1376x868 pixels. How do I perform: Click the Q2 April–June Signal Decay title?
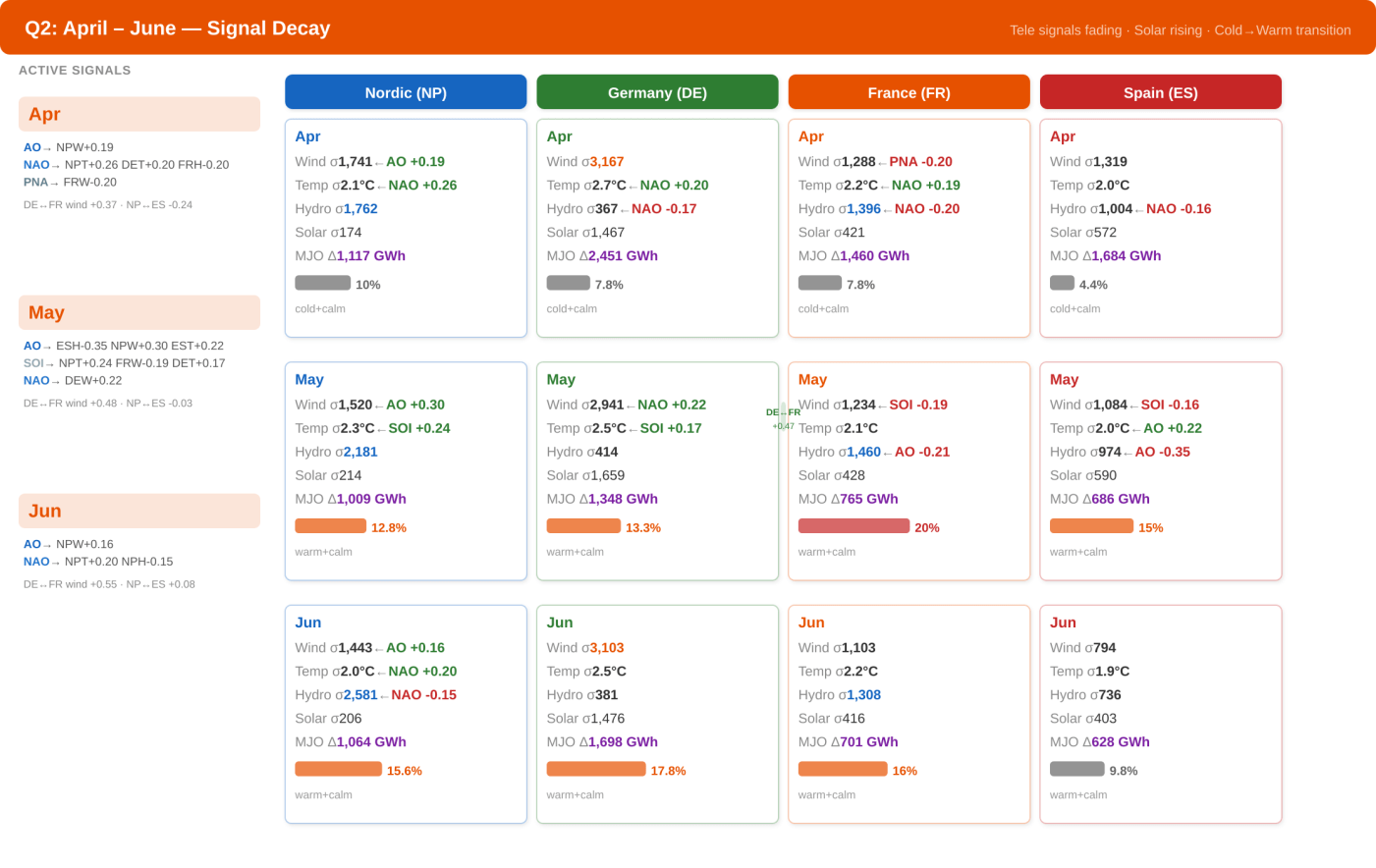(178, 27)
